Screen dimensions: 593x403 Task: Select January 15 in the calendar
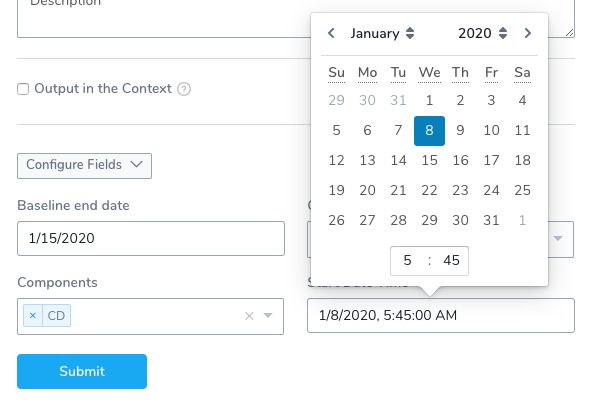click(429, 160)
